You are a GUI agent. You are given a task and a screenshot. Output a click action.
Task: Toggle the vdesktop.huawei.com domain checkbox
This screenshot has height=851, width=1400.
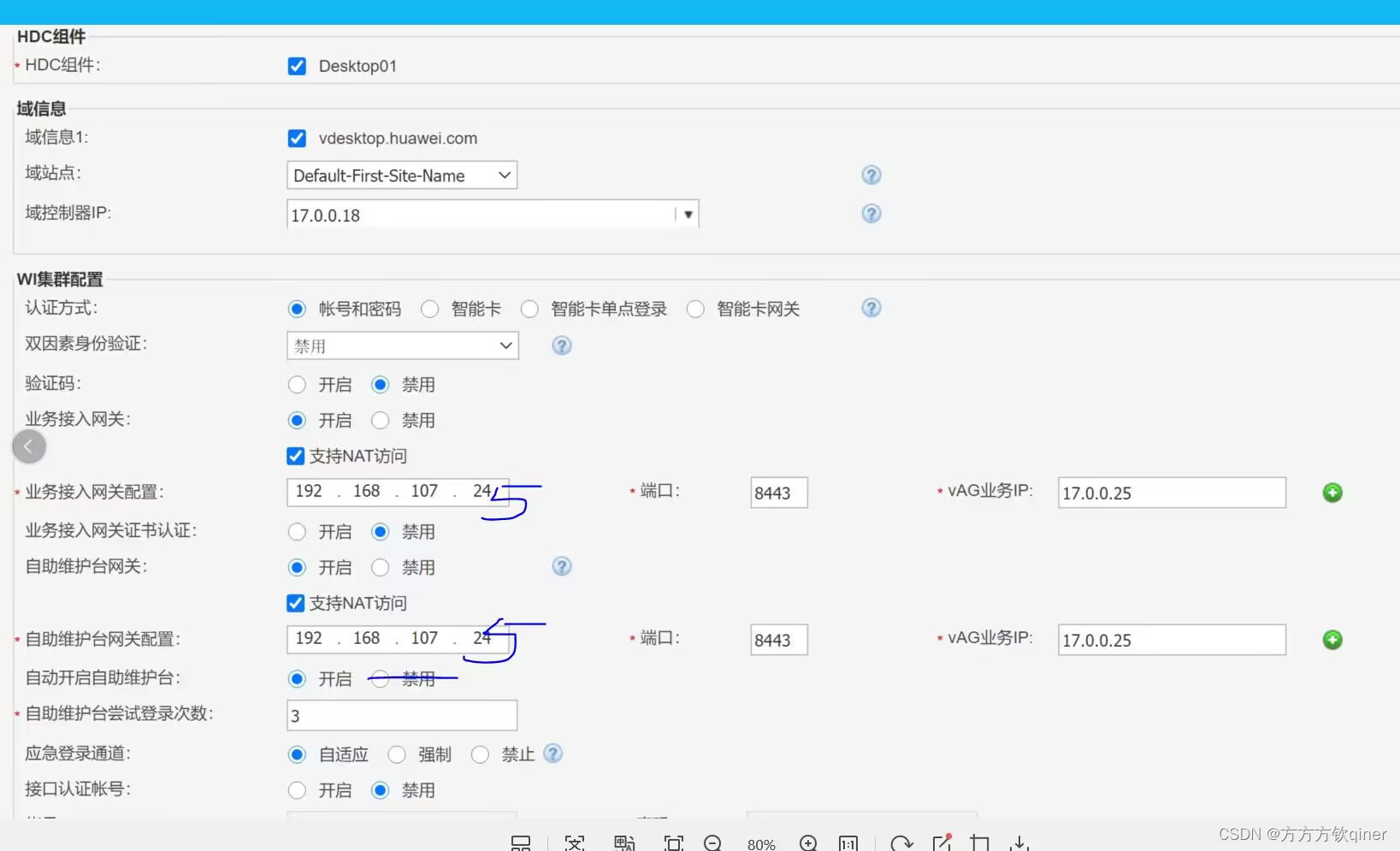(x=297, y=138)
